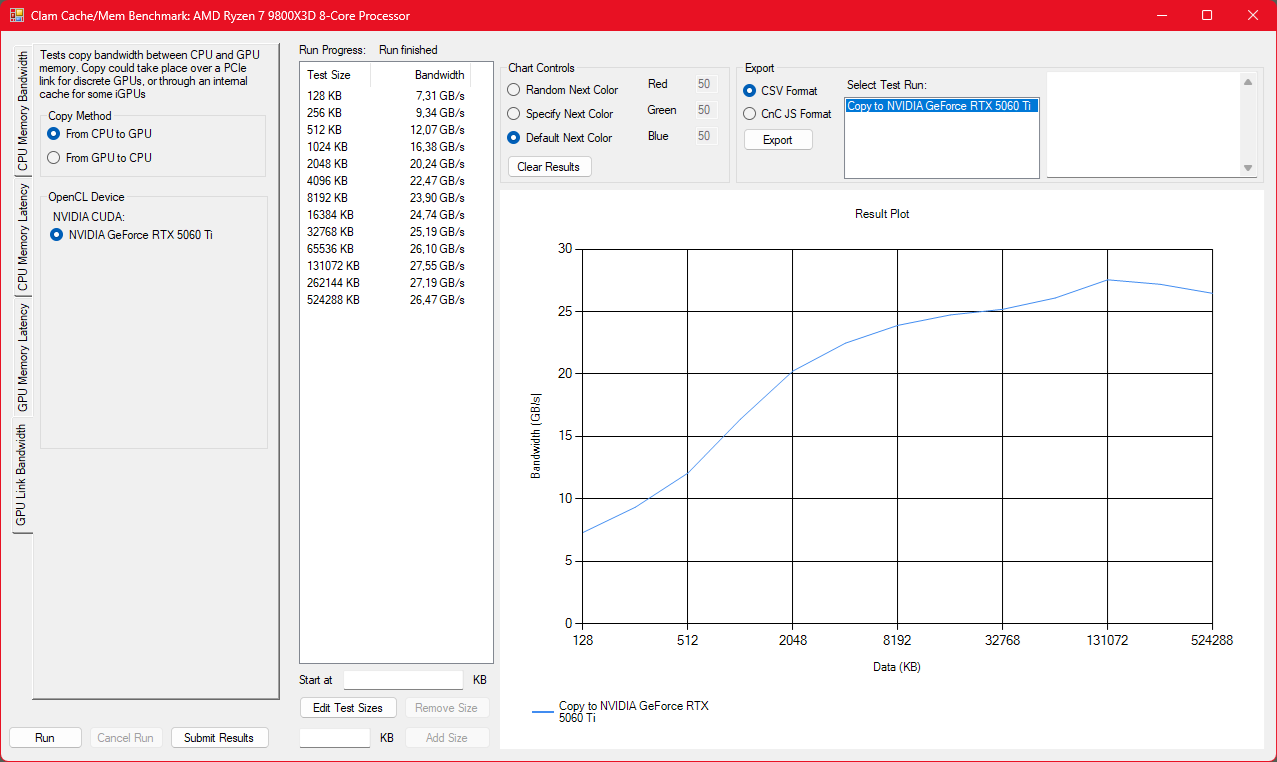Click the Bandwidth (GB/s) vertical axis label
Image resolution: width=1277 pixels, height=762 pixels.
(x=536, y=436)
